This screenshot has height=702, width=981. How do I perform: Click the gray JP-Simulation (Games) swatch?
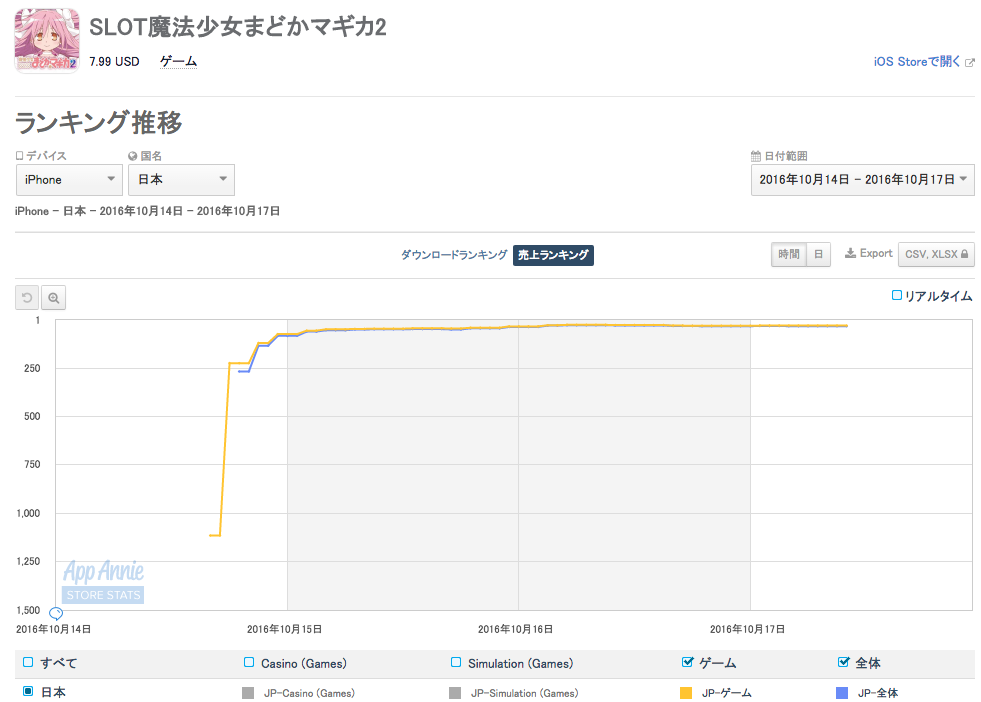[x=455, y=693]
